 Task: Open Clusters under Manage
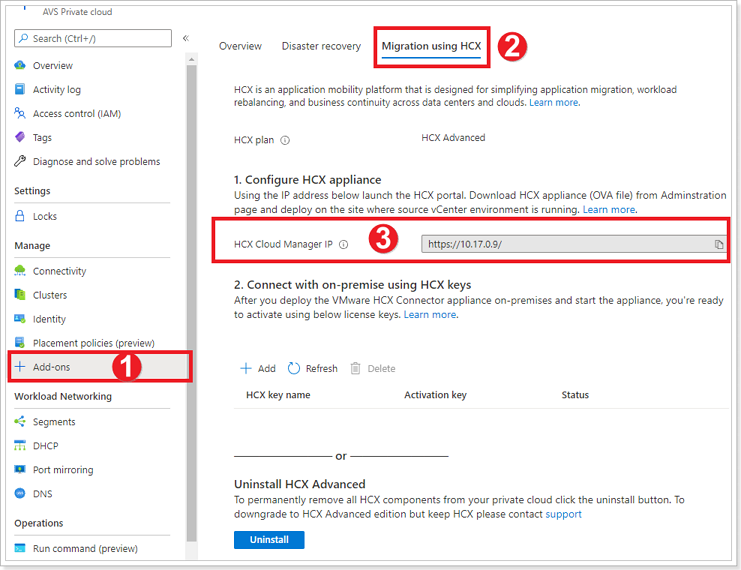(50, 295)
